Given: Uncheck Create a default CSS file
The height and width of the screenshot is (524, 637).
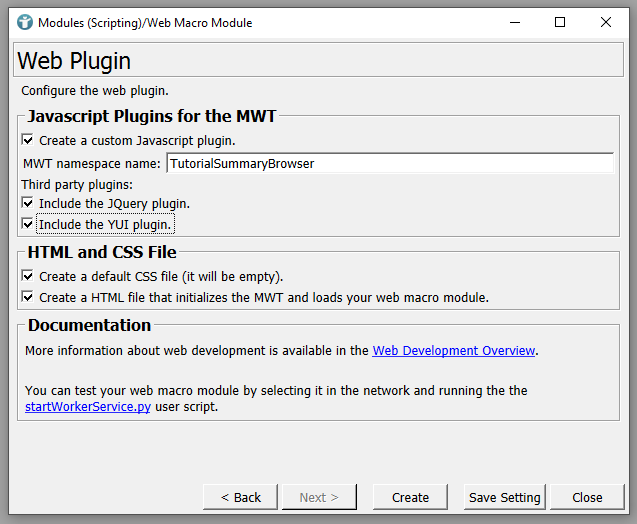Looking at the screenshot, I should (28, 276).
